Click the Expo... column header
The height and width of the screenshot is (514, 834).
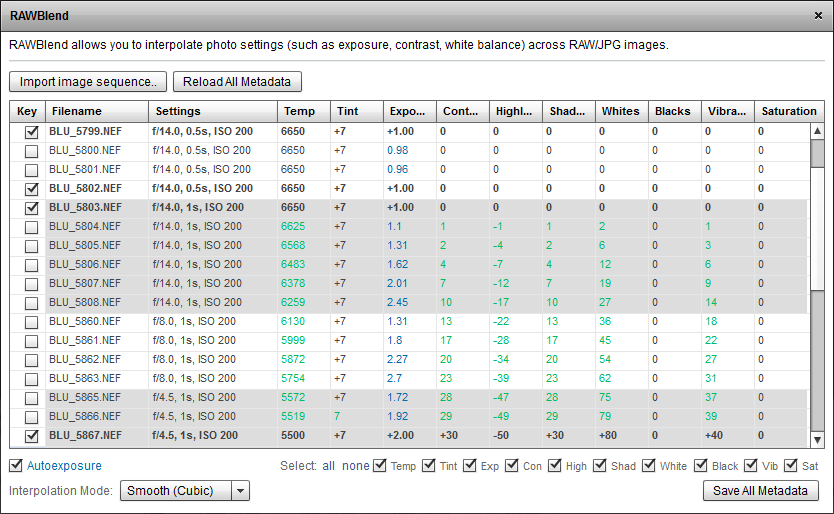coord(410,111)
